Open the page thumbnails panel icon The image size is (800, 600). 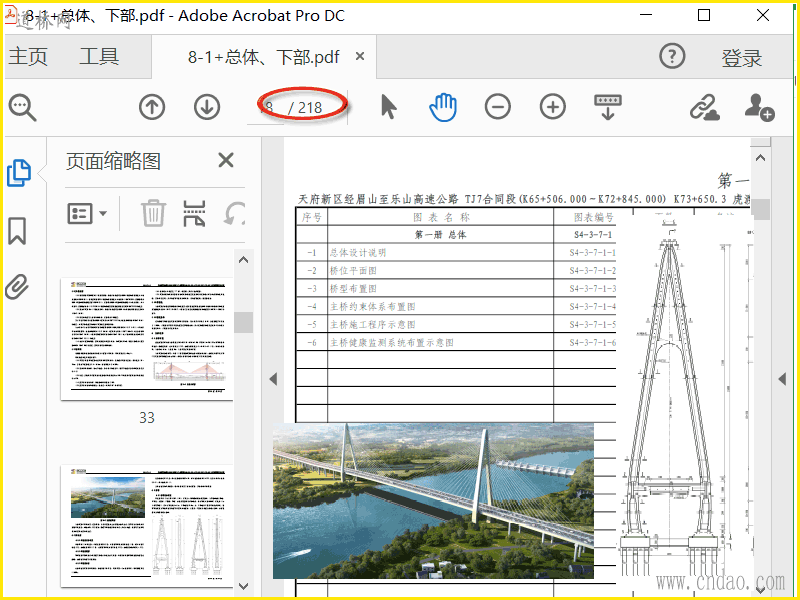pos(19,173)
